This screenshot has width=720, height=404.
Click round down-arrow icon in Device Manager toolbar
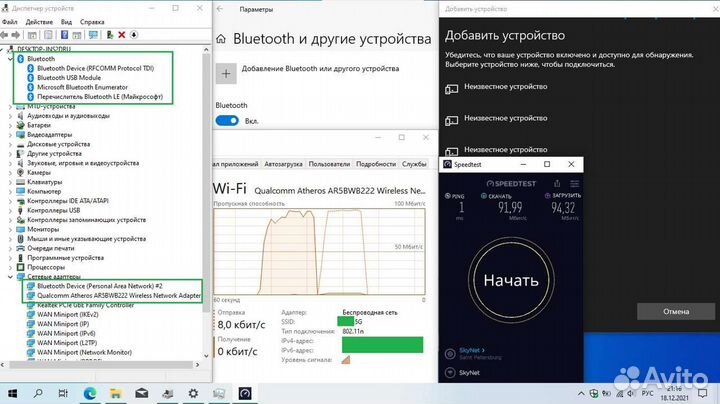[x=134, y=35]
